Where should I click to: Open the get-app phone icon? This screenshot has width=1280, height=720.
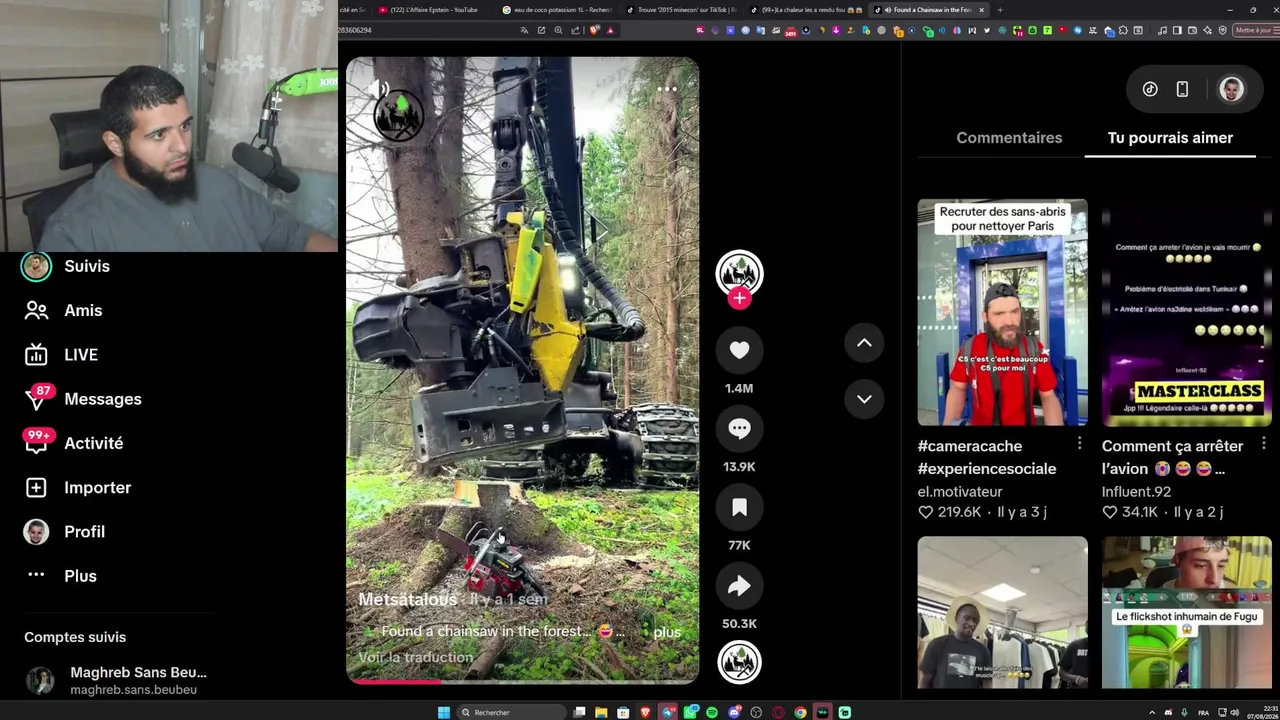pos(1182,89)
